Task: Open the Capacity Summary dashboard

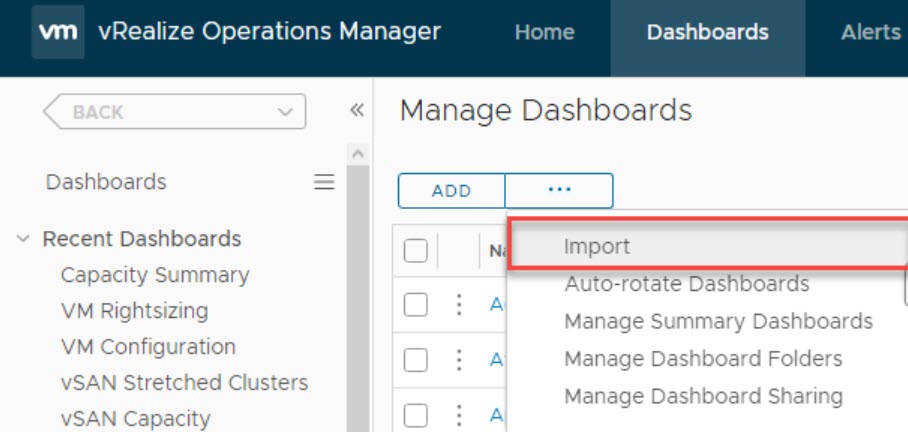Action: coord(155,275)
